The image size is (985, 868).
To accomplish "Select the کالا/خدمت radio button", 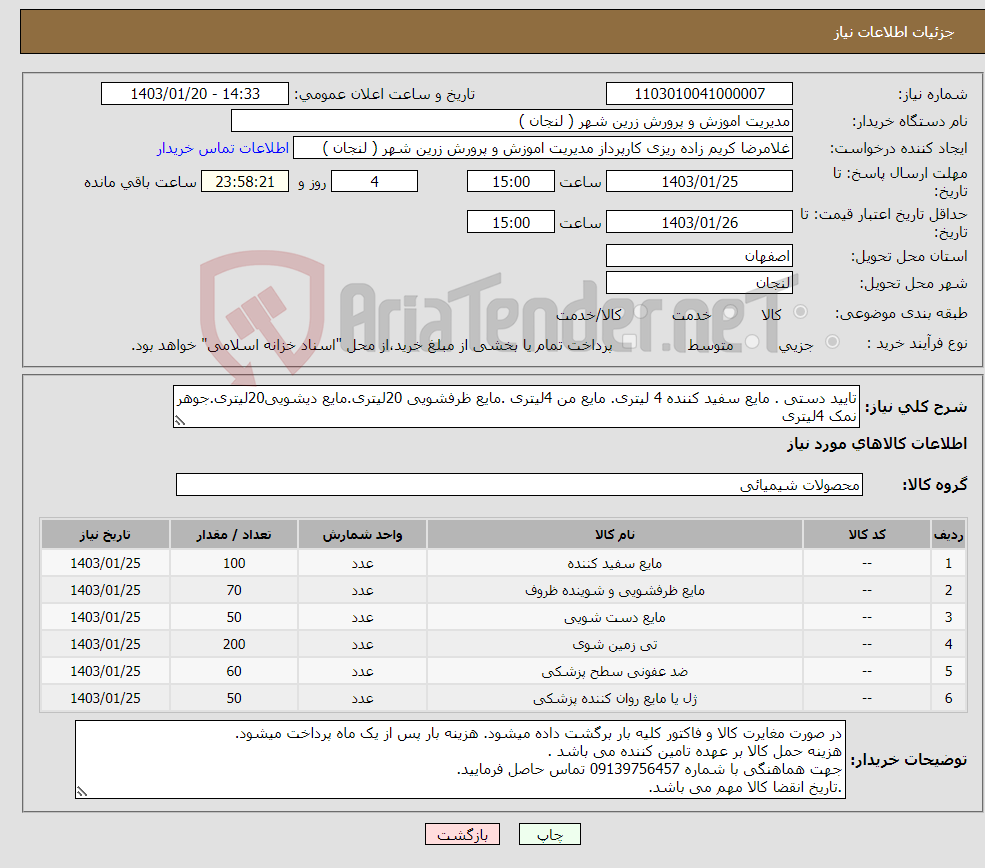I will click(640, 312).
